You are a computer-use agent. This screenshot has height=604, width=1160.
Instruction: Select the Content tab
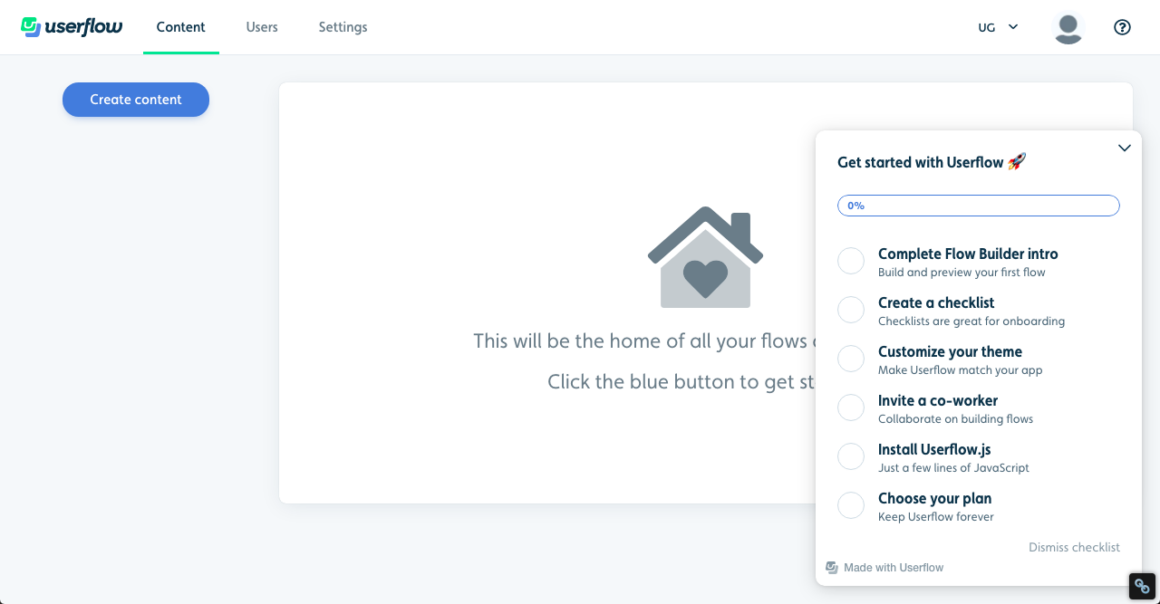point(181,27)
